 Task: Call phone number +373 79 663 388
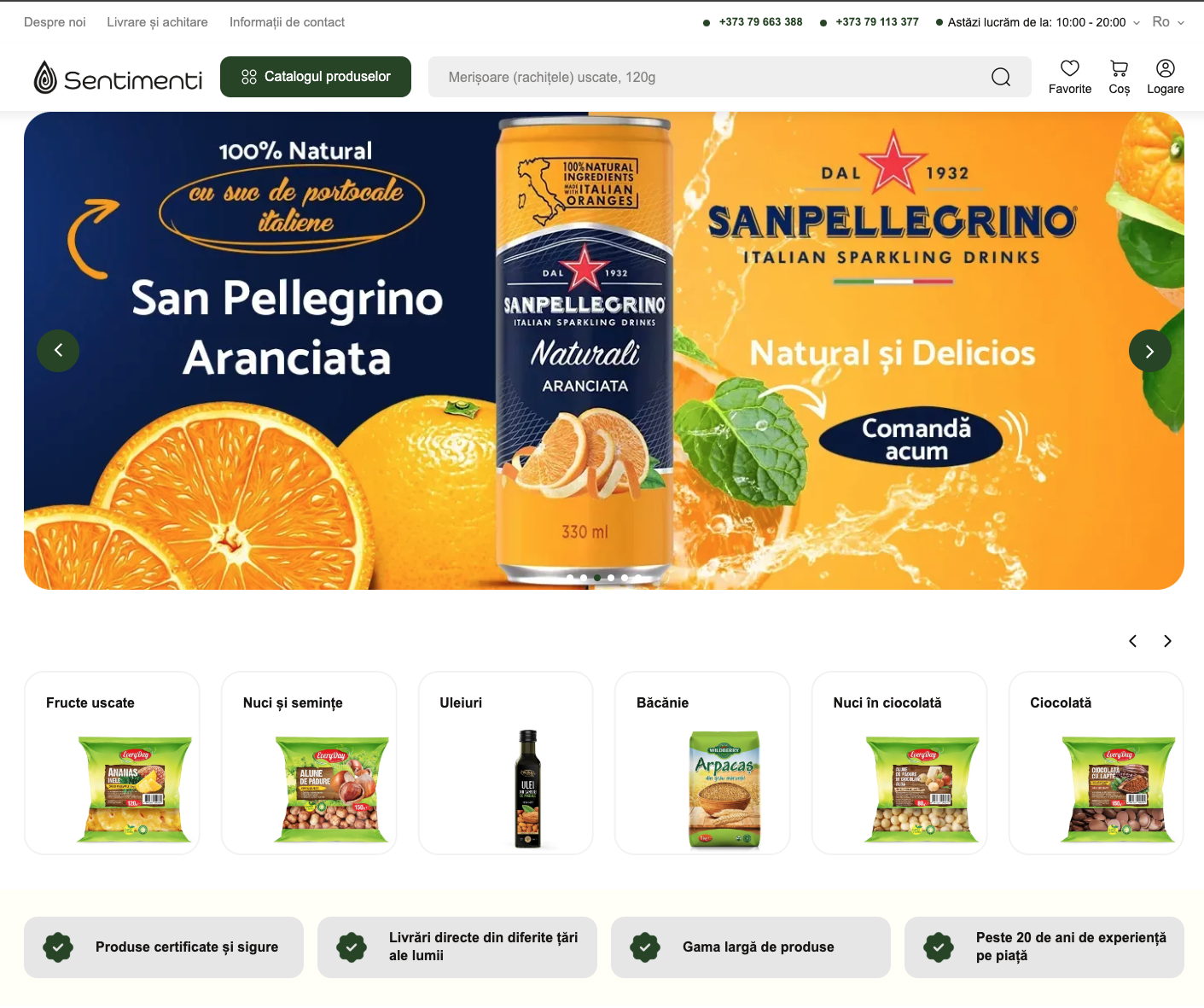(760, 22)
